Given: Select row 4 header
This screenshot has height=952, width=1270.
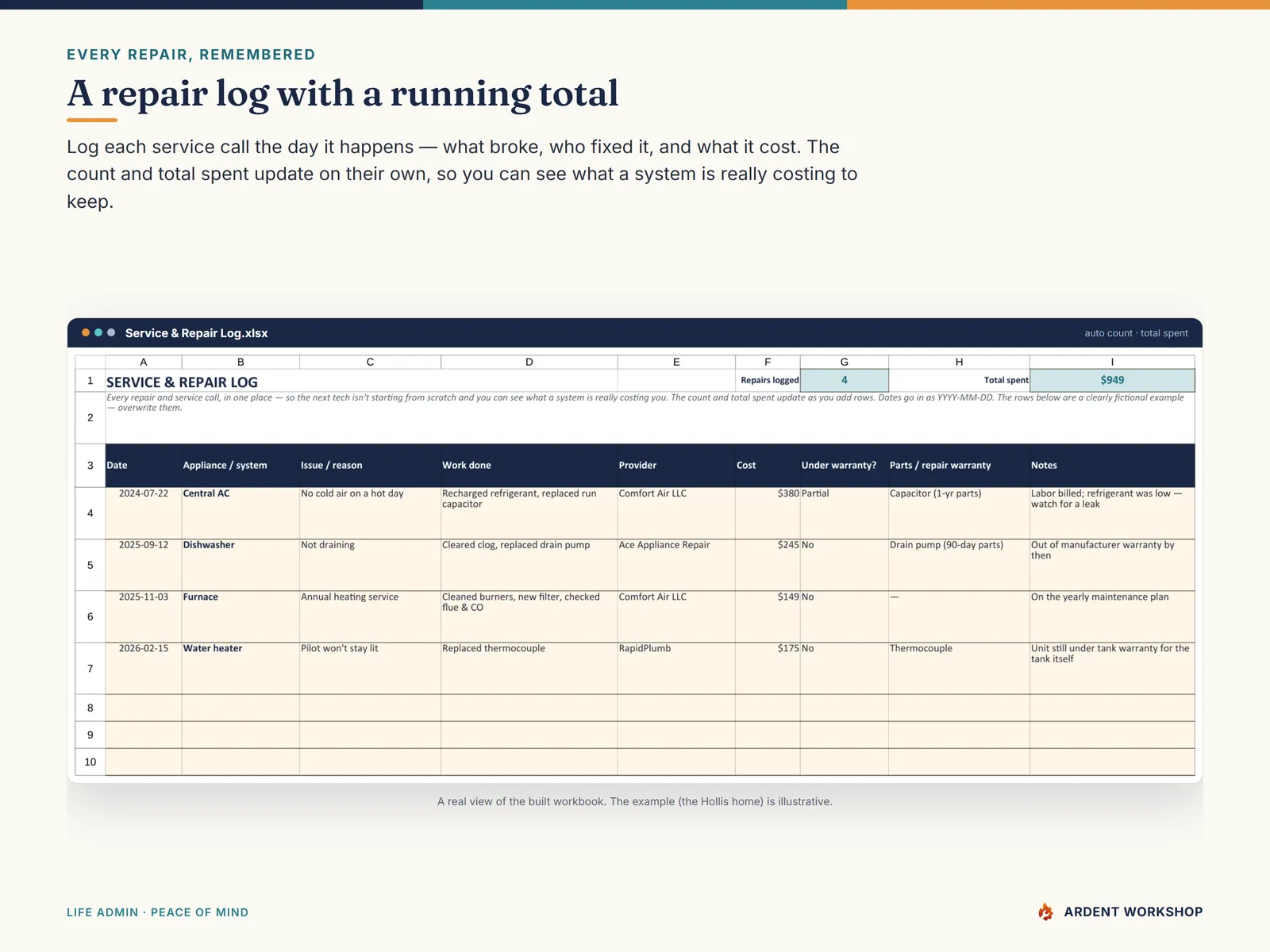Looking at the screenshot, I should pos(90,513).
